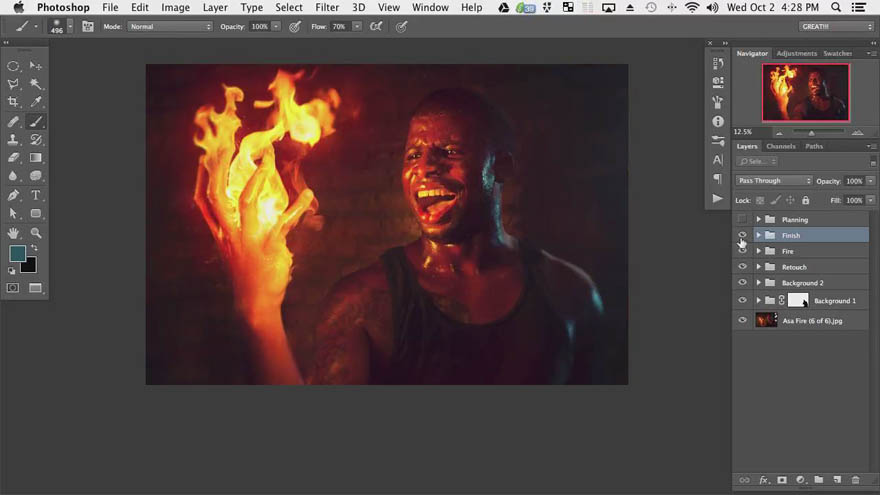
Task: Switch to the Channels tab
Action: [781, 146]
